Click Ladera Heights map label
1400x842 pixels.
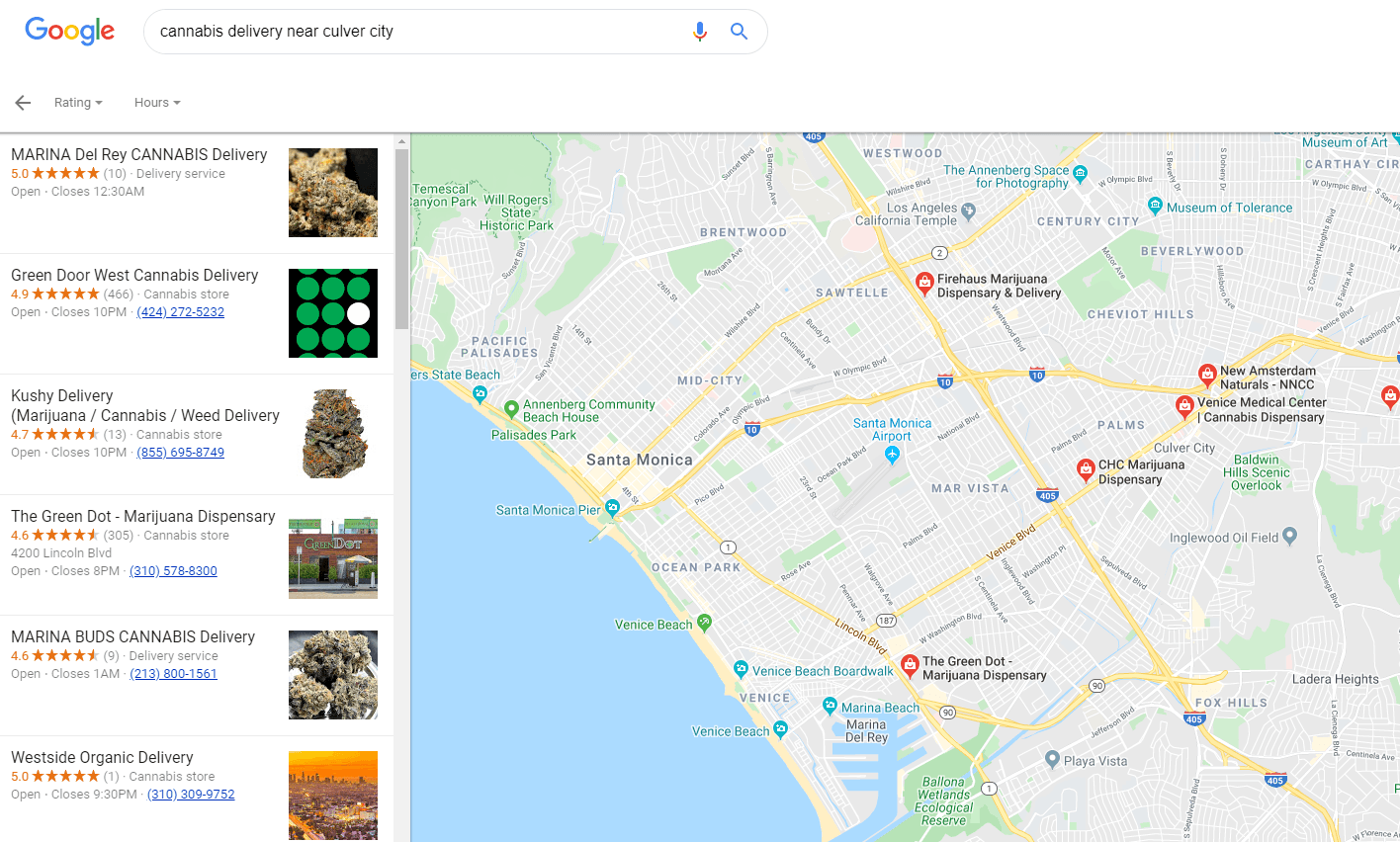(x=1336, y=679)
